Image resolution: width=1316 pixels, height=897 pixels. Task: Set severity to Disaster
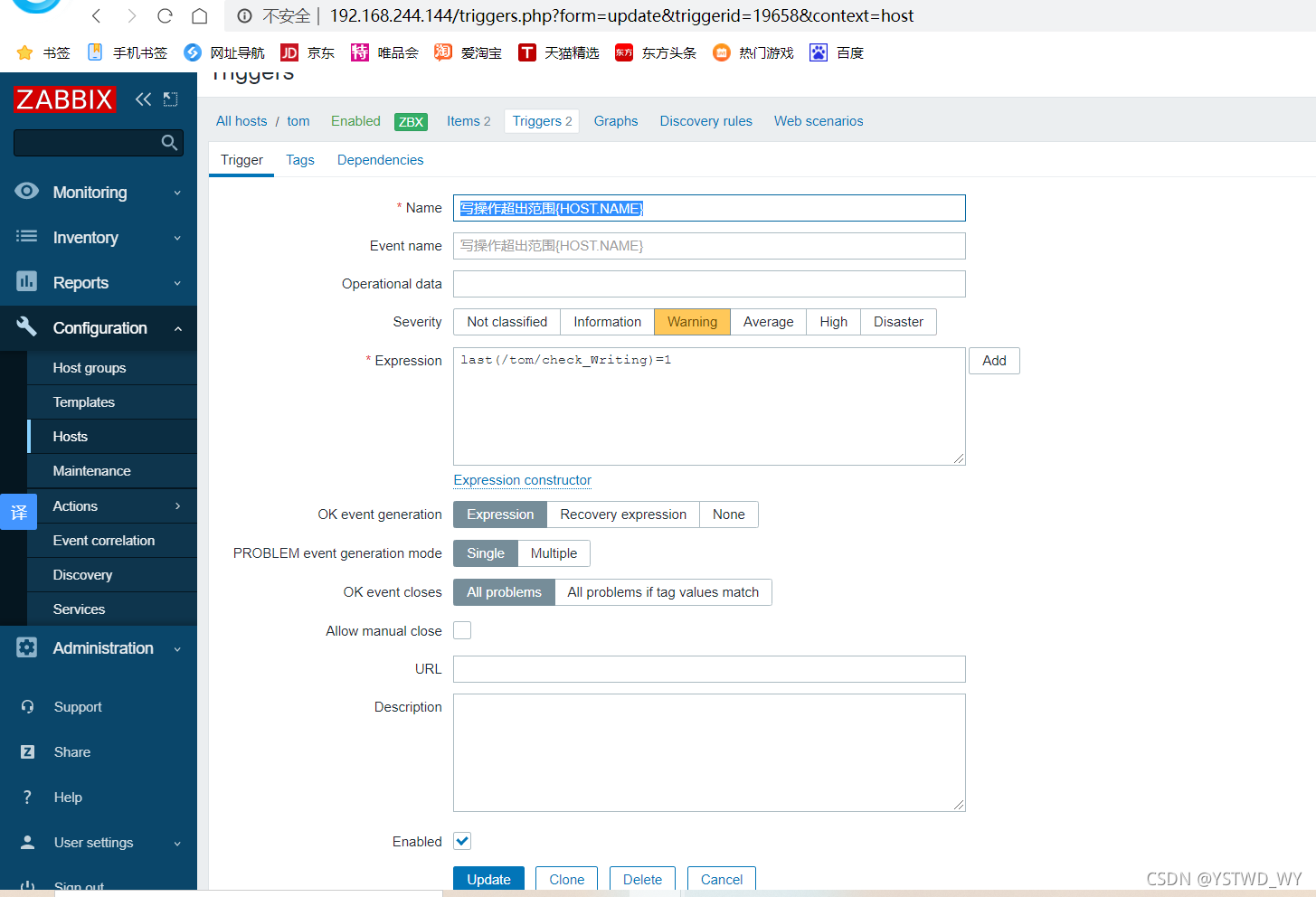(898, 322)
